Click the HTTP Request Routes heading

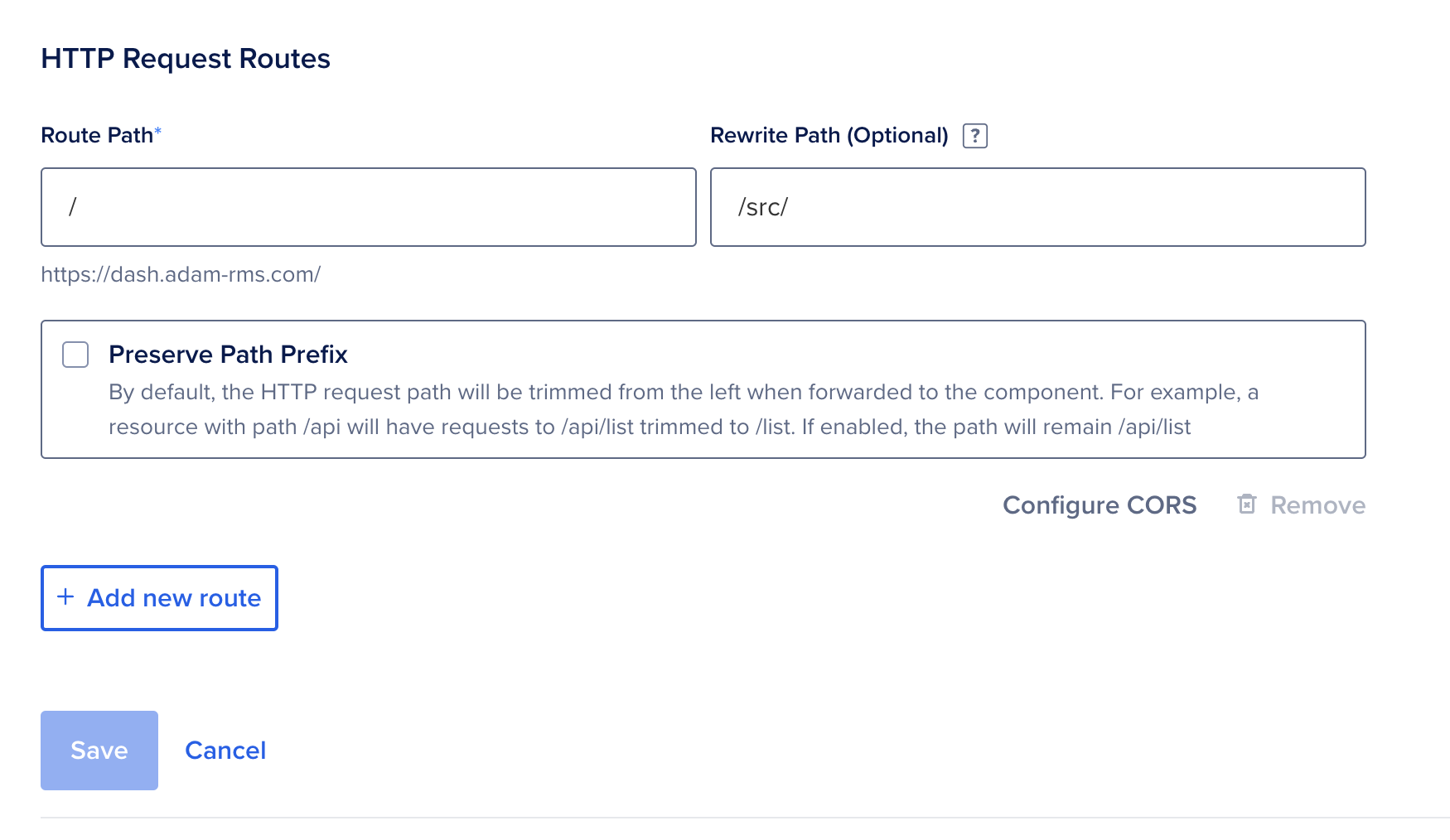(x=186, y=59)
